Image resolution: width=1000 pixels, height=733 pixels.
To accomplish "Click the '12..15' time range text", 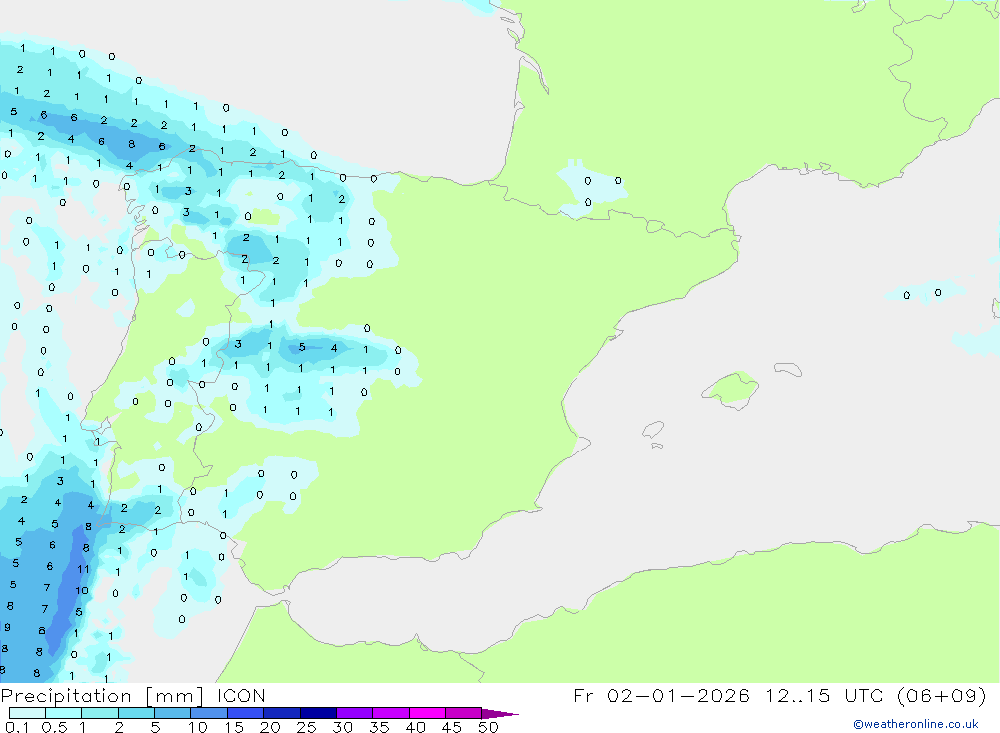I will [x=797, y=695].
